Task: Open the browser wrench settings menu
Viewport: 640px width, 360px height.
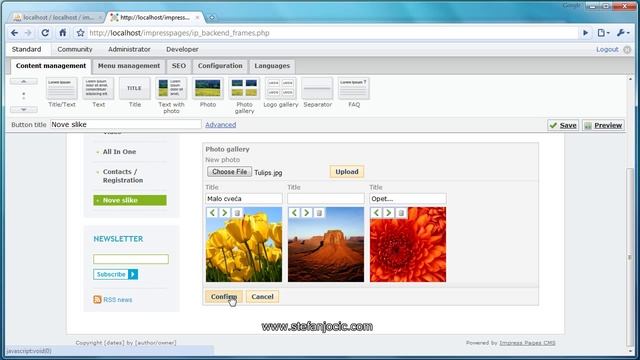Action: (623, 33)
